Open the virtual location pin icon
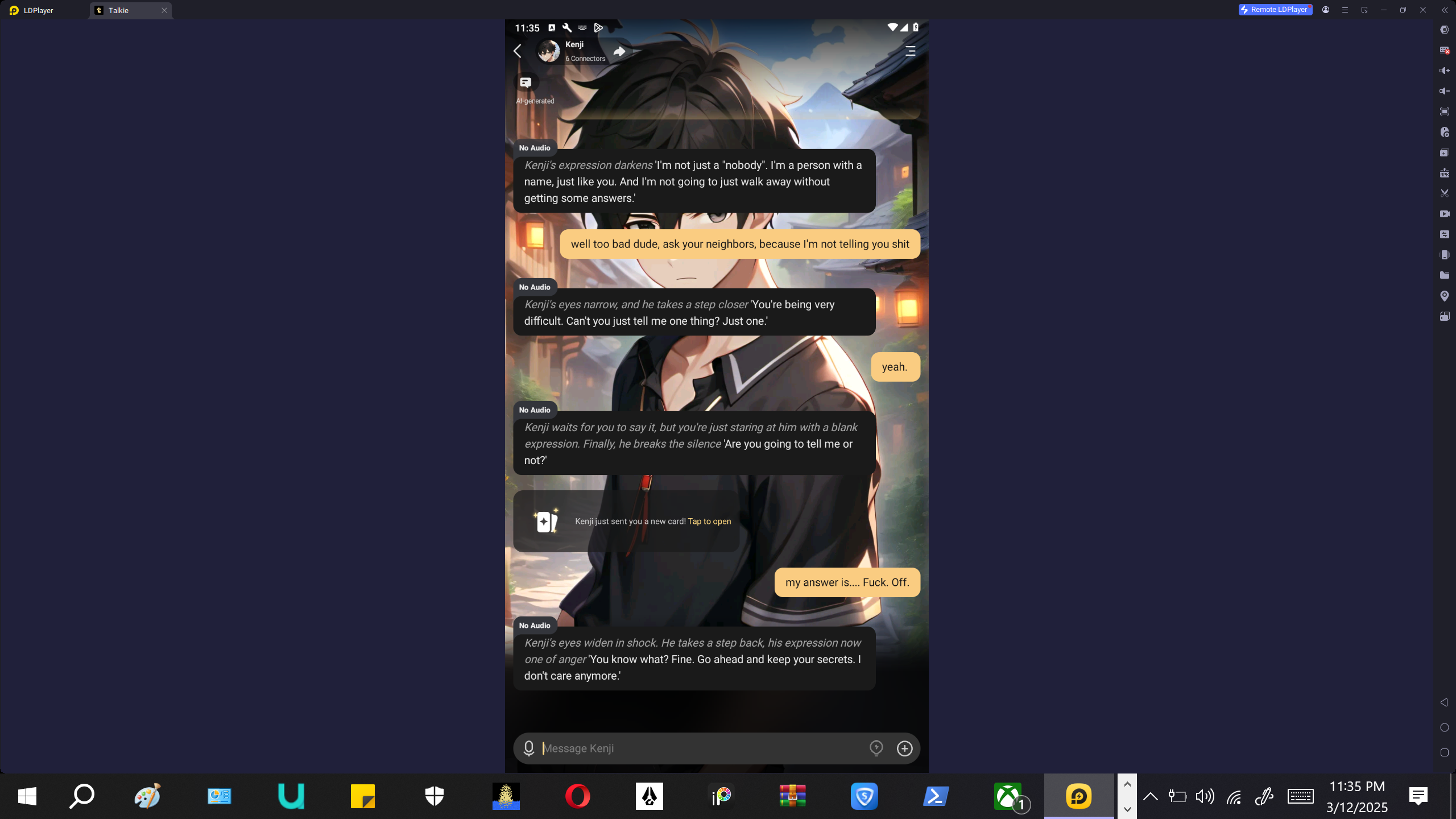 click(x=1445, y=296)
